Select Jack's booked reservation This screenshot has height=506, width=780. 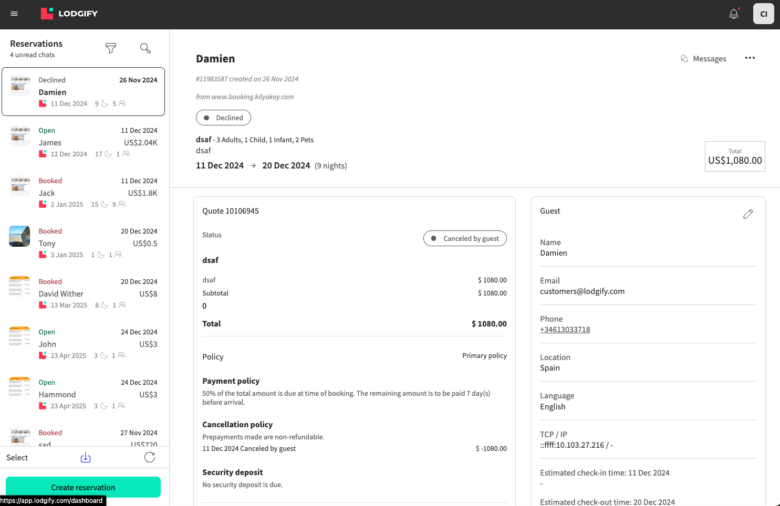[84, 192]
